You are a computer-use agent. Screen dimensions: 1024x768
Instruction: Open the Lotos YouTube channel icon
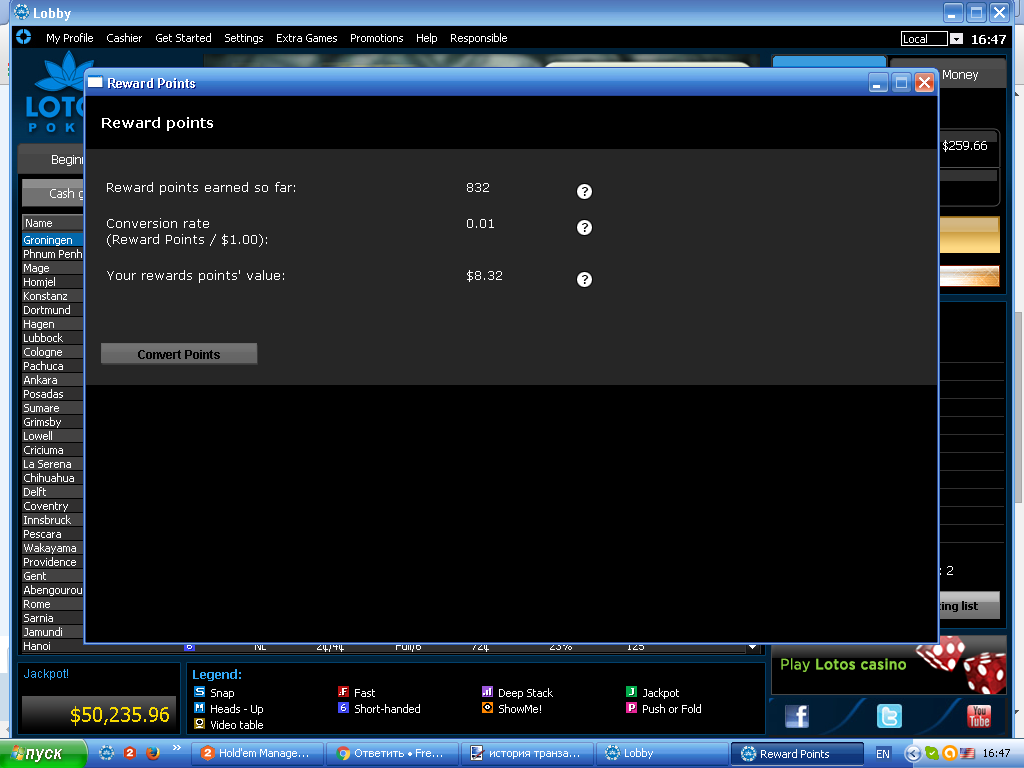coord(978,716)
